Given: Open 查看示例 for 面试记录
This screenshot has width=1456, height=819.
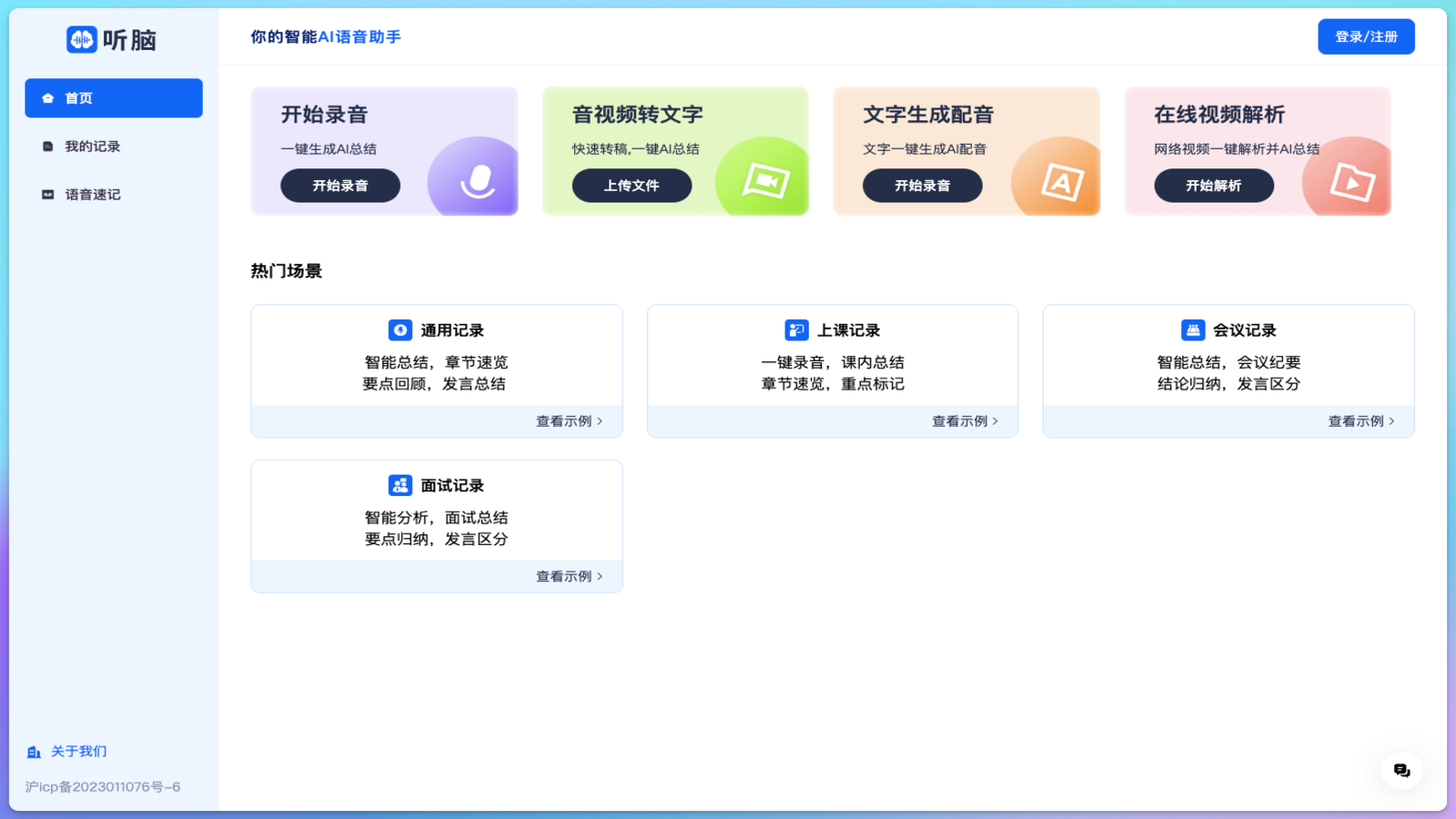Looking at the screenshot, I should 564,575.
